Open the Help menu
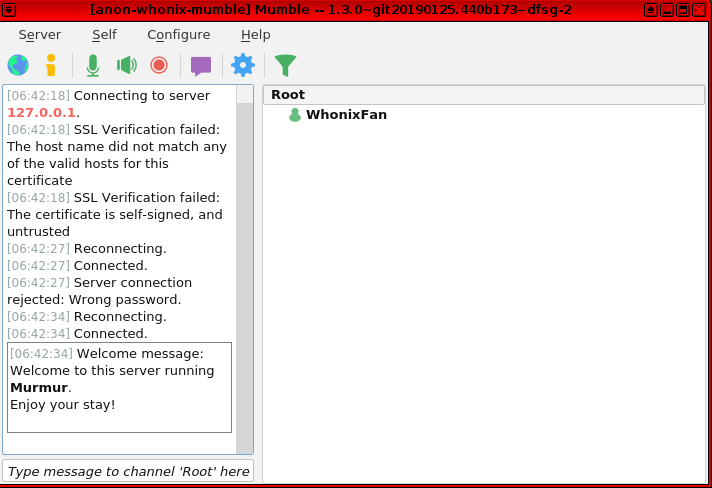 [x=255, y=35]
